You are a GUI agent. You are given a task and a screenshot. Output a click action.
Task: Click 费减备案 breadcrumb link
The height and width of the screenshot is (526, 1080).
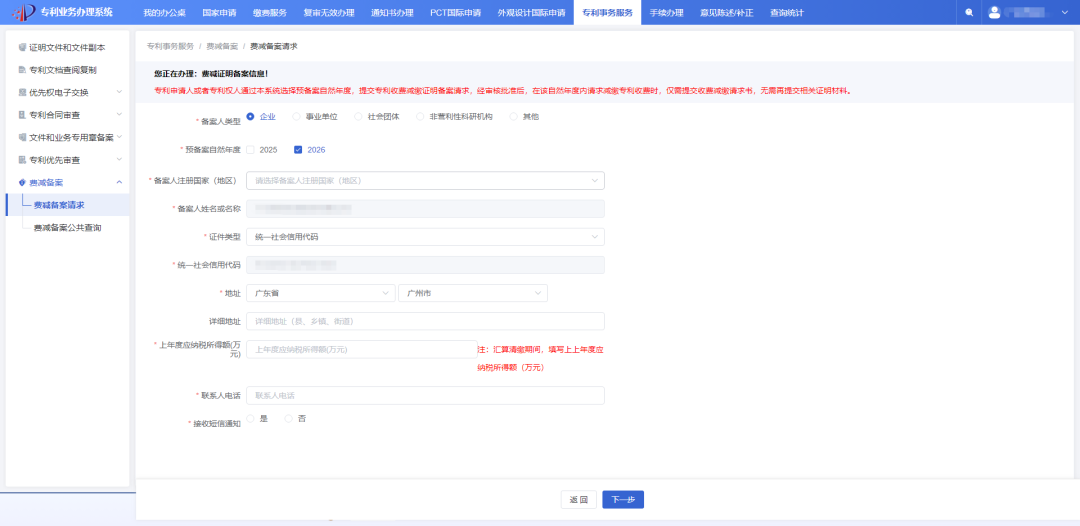coord(222,46)
